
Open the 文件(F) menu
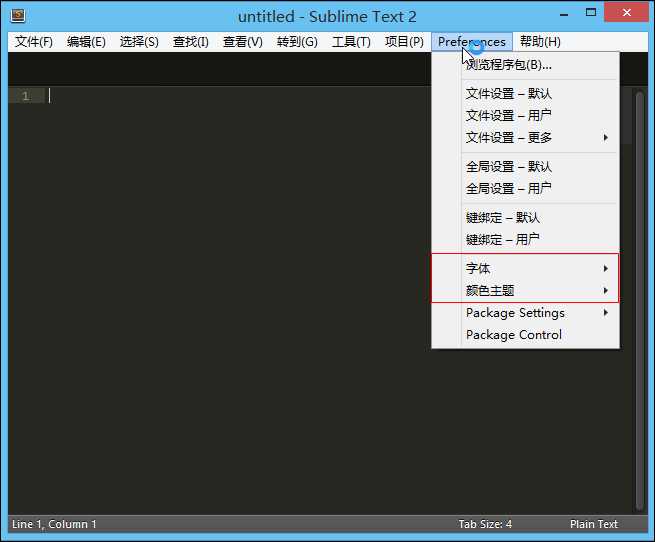pos(34,42)
